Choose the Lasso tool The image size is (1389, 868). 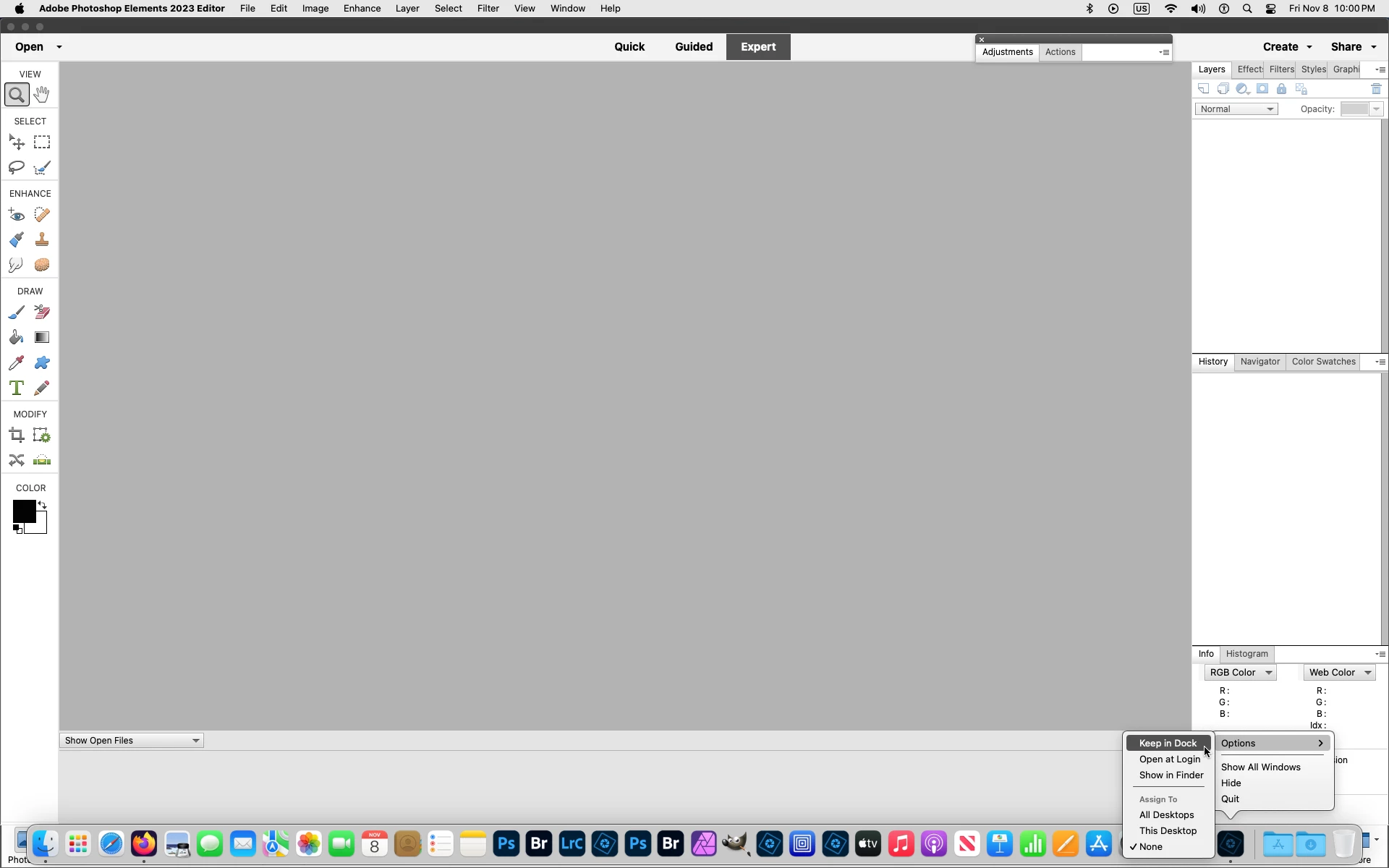point(17,168)
